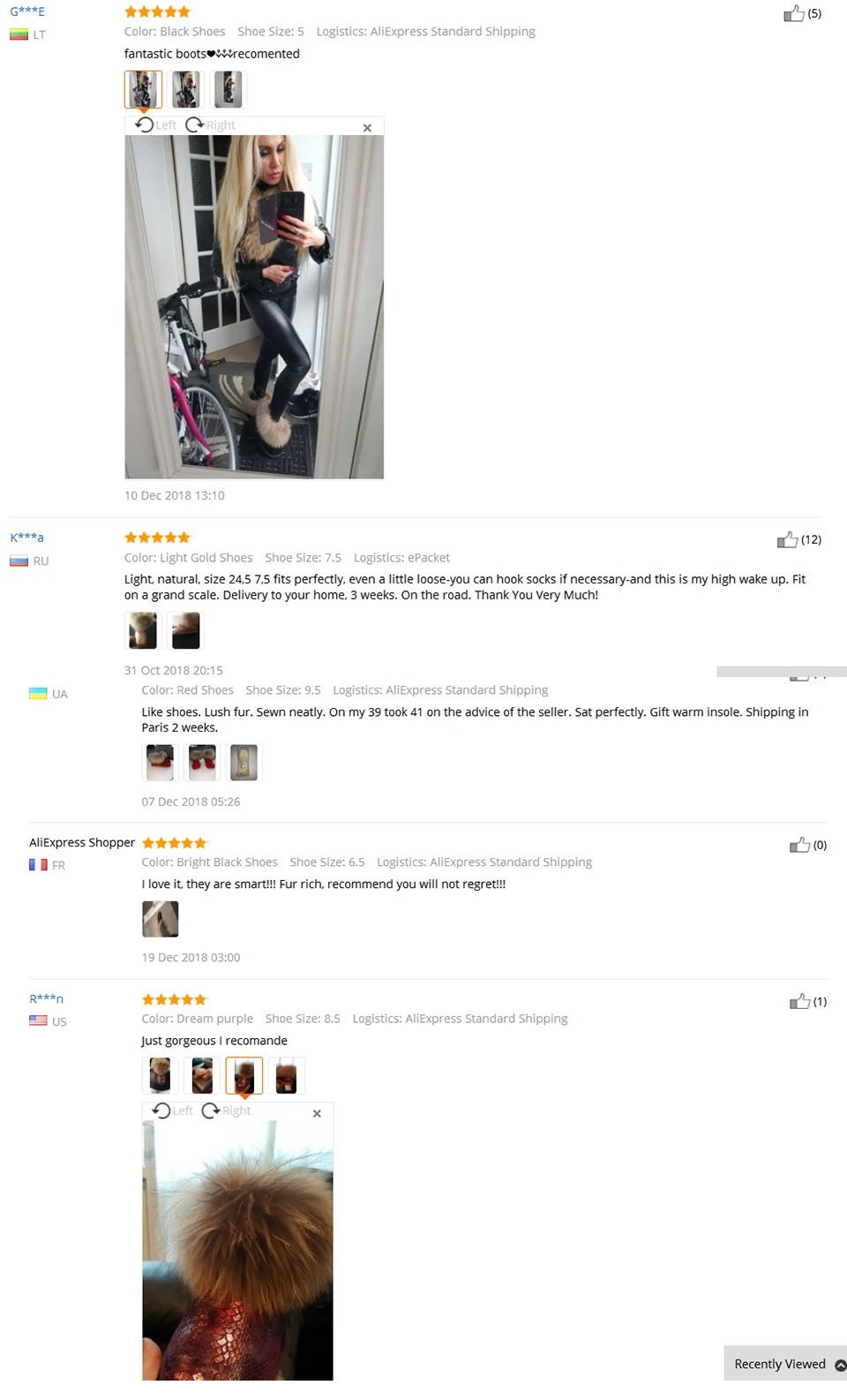Click thumbs-up on K***a's review
This screenshot has height=1400, width=847.
pos(787,539)
